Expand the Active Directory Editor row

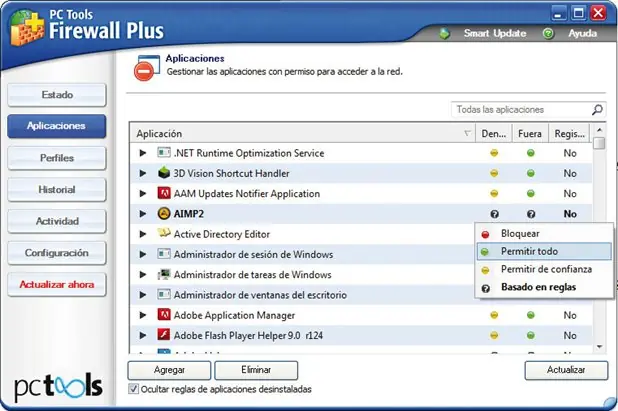(x=143, y=234)
